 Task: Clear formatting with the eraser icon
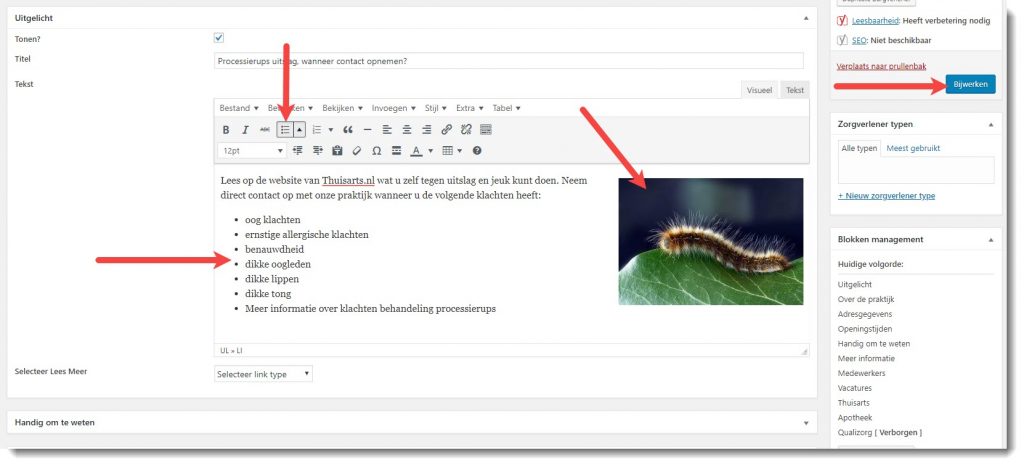pos(357,151)
